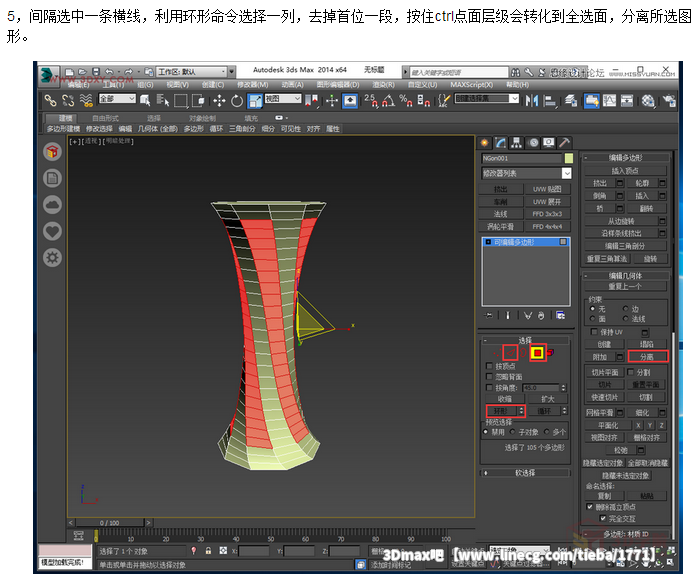Select the 面 constraint radio button
This screenshot has width=695, height=574.
[x=593, y=319]
